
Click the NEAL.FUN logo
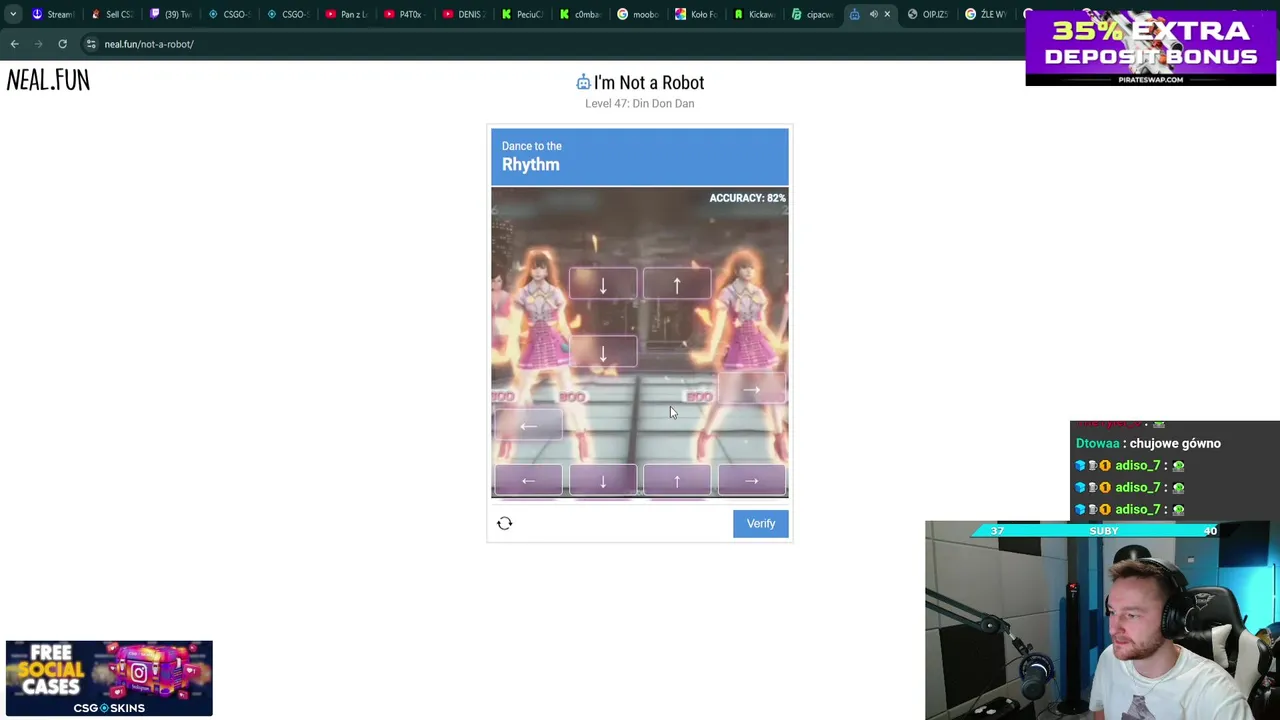click(48, 80)
